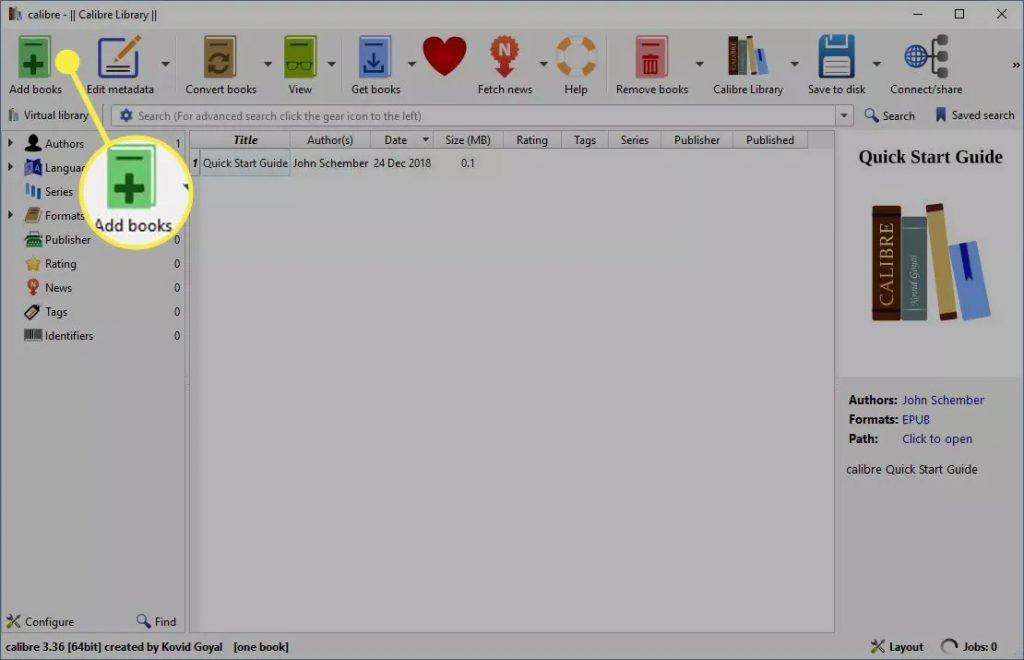This screenshot has height=660, width=1024.
Task: Expand the Fetch news dropdown arrow
Action: click(x=543, y=64)
